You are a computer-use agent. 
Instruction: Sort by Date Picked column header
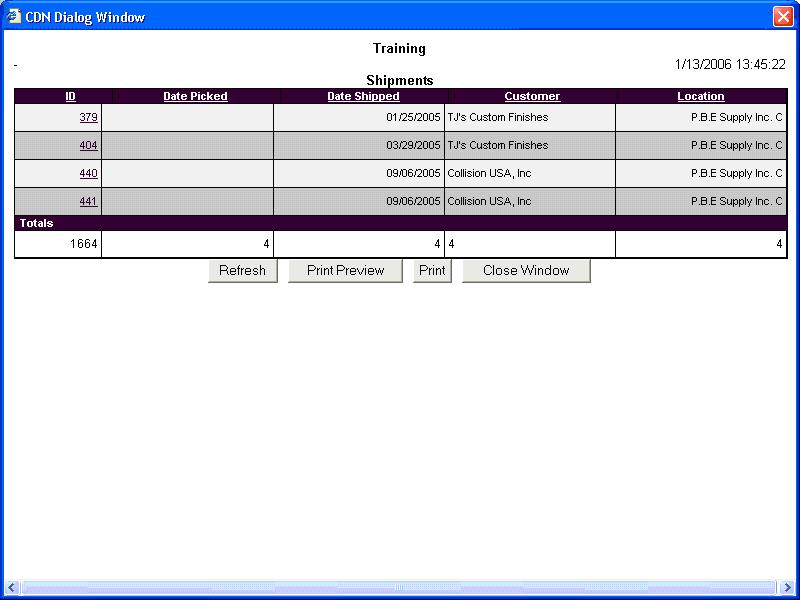(195, 96)
